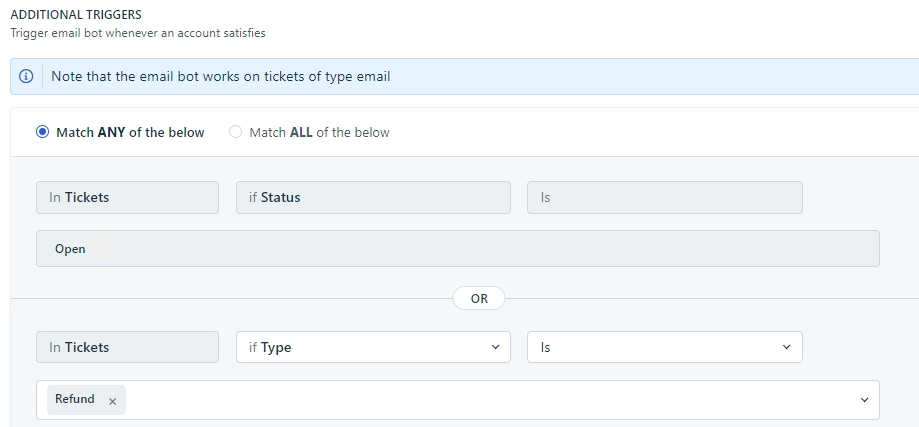Click the second In Tickets field
The height and width of the screenshot is (427, 919).
127,347
